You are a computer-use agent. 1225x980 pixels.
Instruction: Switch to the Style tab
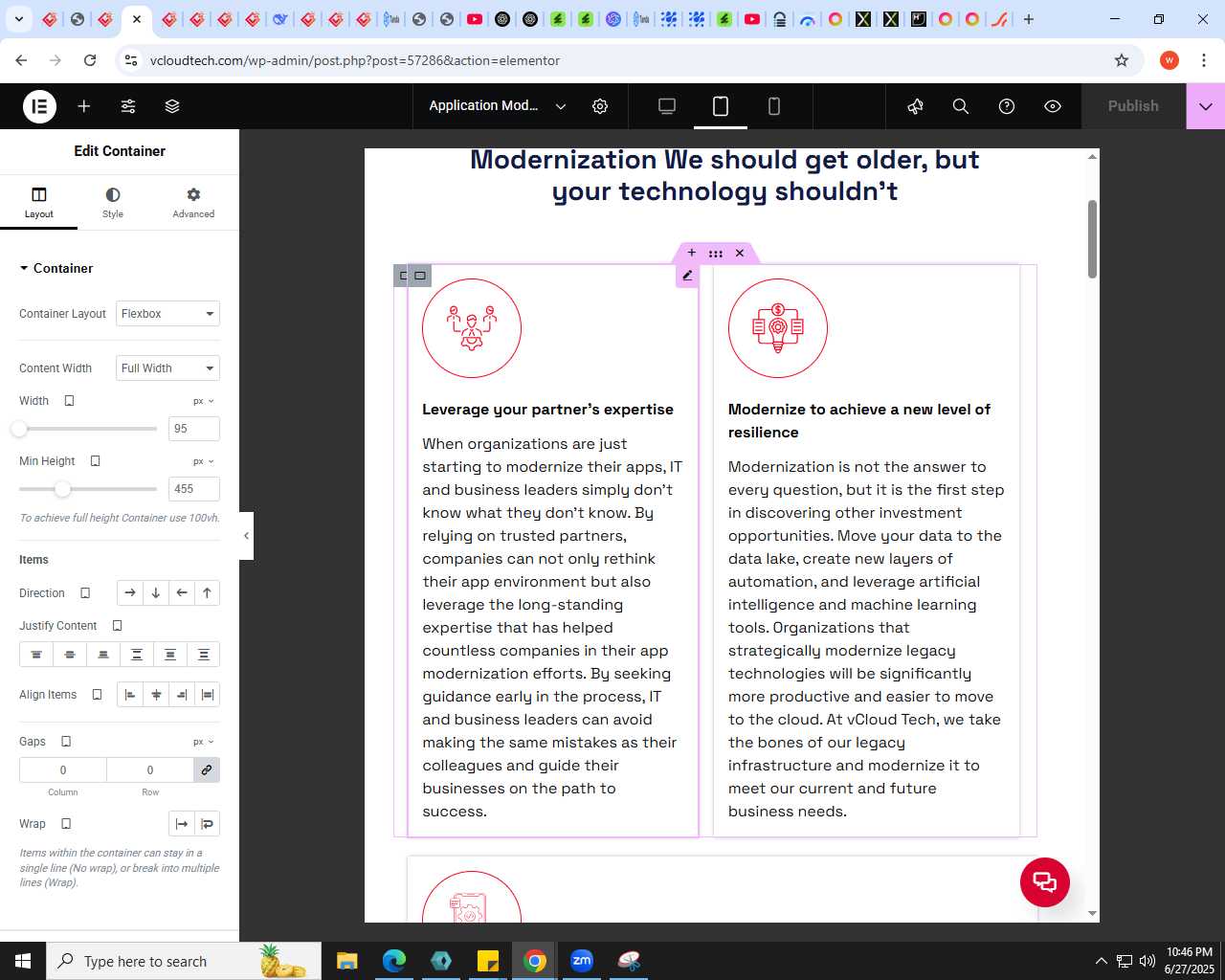[x=113, y=203]
